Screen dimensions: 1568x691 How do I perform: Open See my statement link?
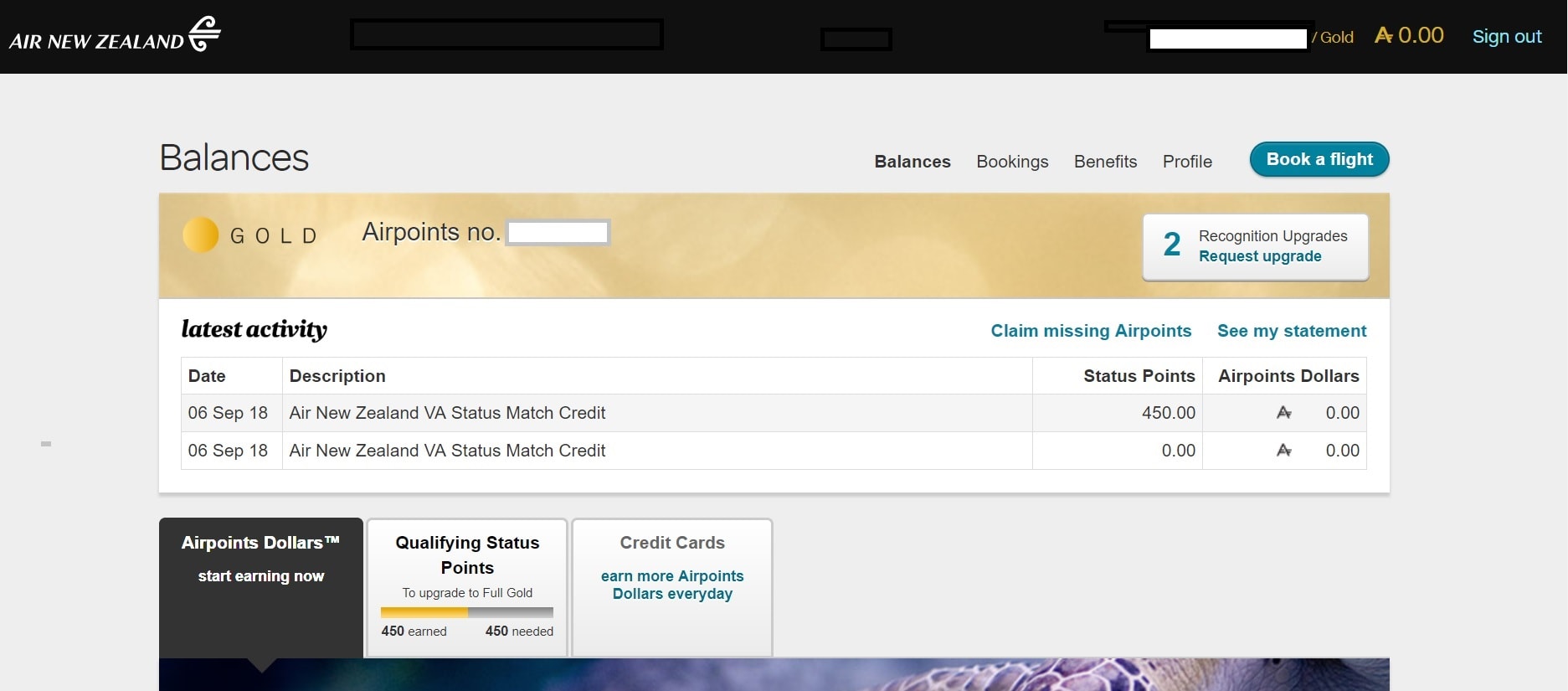pyautogui.click(x=1292, y=331)
